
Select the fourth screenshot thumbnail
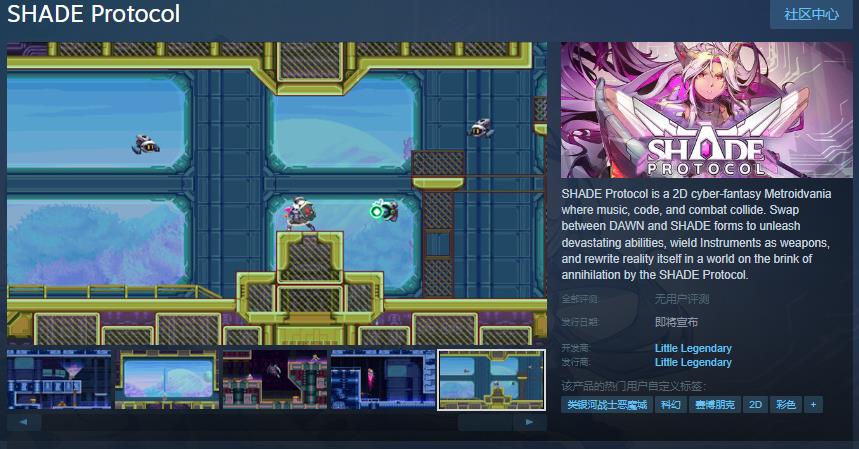pos(383,379)
